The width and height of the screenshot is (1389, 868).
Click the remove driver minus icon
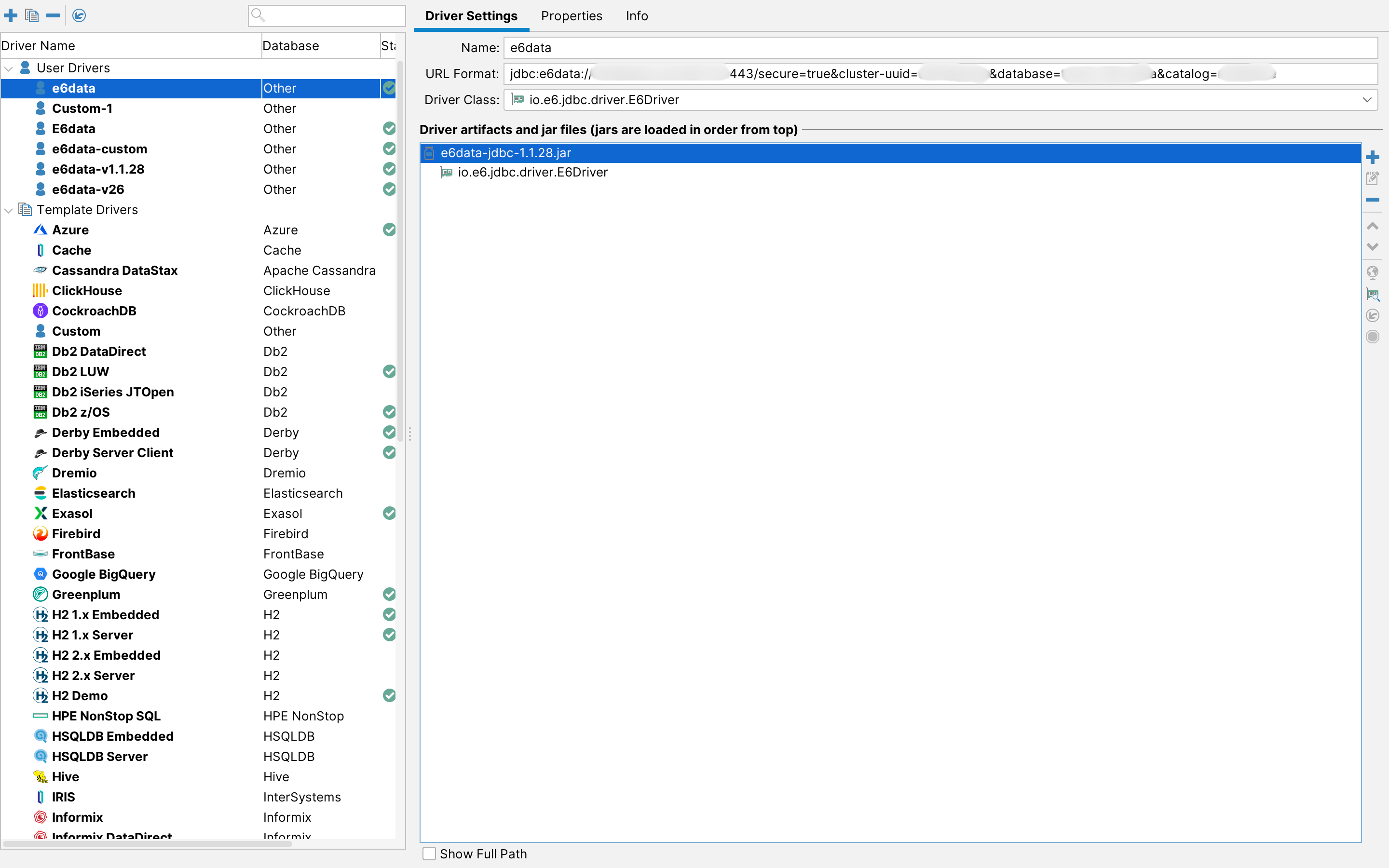tap(53, 15)
